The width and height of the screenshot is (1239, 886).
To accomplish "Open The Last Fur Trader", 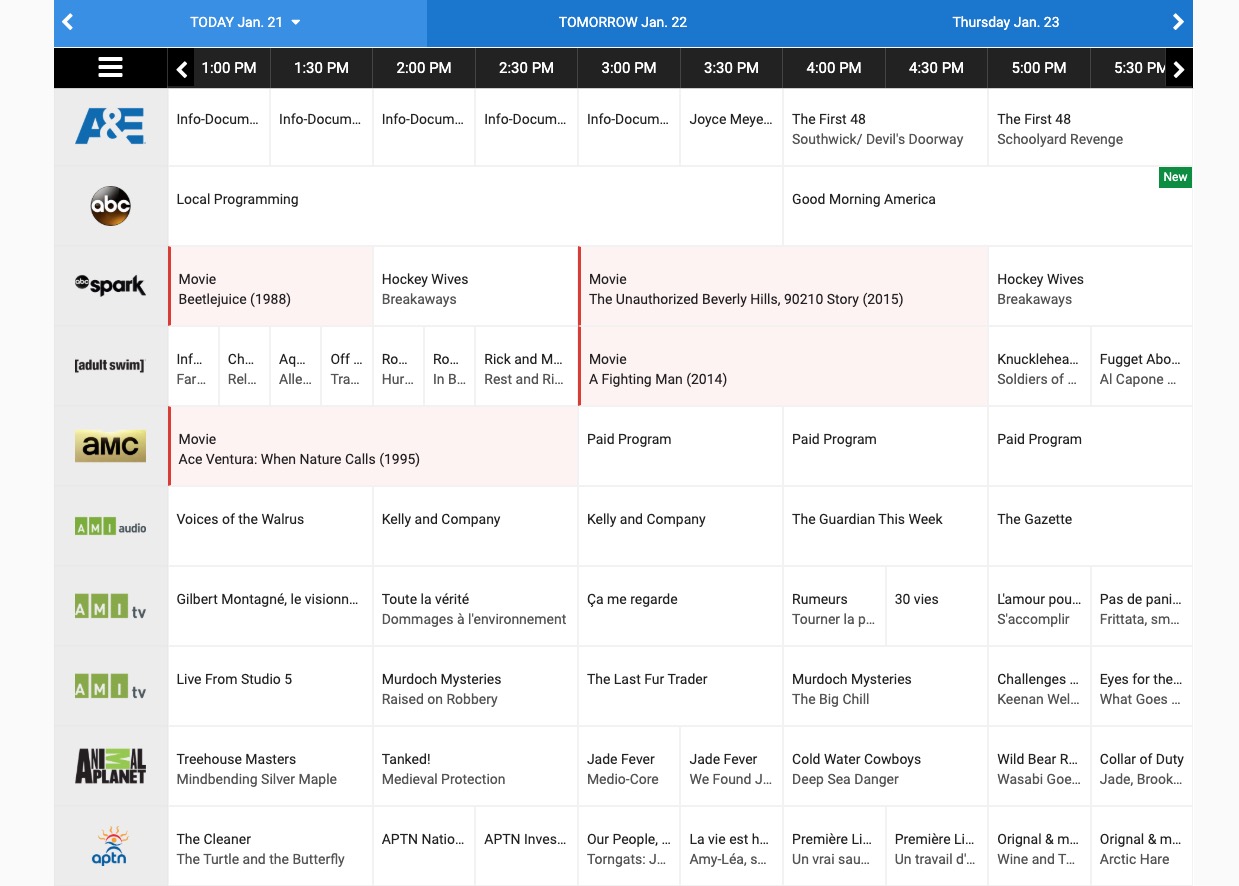I will tap(680, 686).
